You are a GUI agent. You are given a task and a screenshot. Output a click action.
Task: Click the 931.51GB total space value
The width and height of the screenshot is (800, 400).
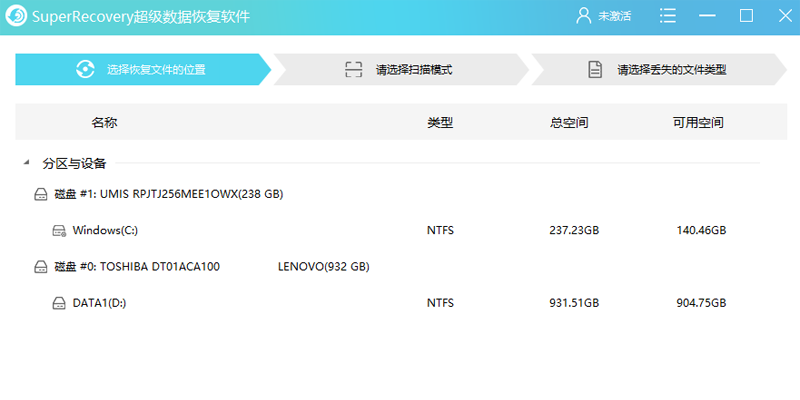574,303
